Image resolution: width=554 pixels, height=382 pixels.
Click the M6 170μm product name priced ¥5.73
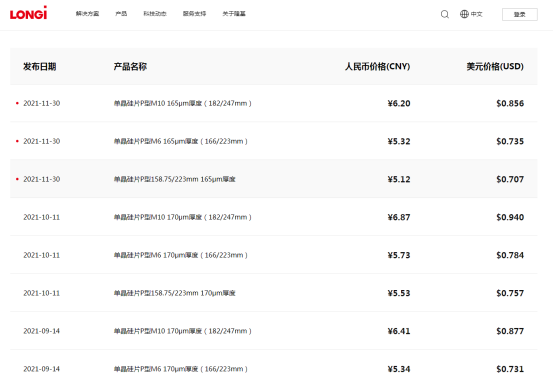(181, 255)
